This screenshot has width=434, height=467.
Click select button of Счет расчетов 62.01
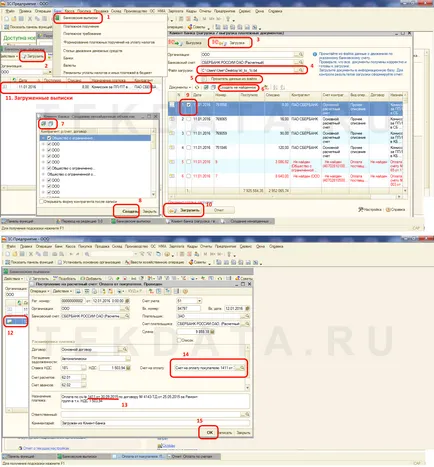tap(84, 377)
